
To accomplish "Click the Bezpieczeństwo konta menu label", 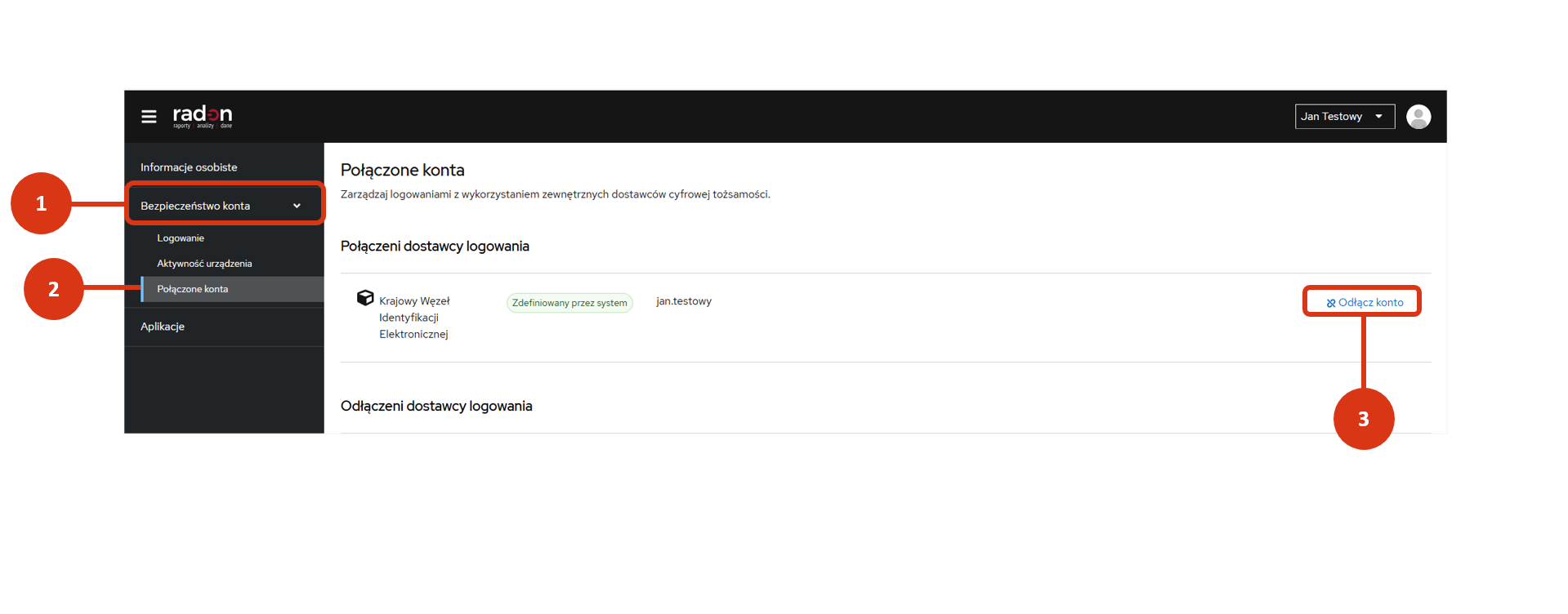I will (195, 206).
